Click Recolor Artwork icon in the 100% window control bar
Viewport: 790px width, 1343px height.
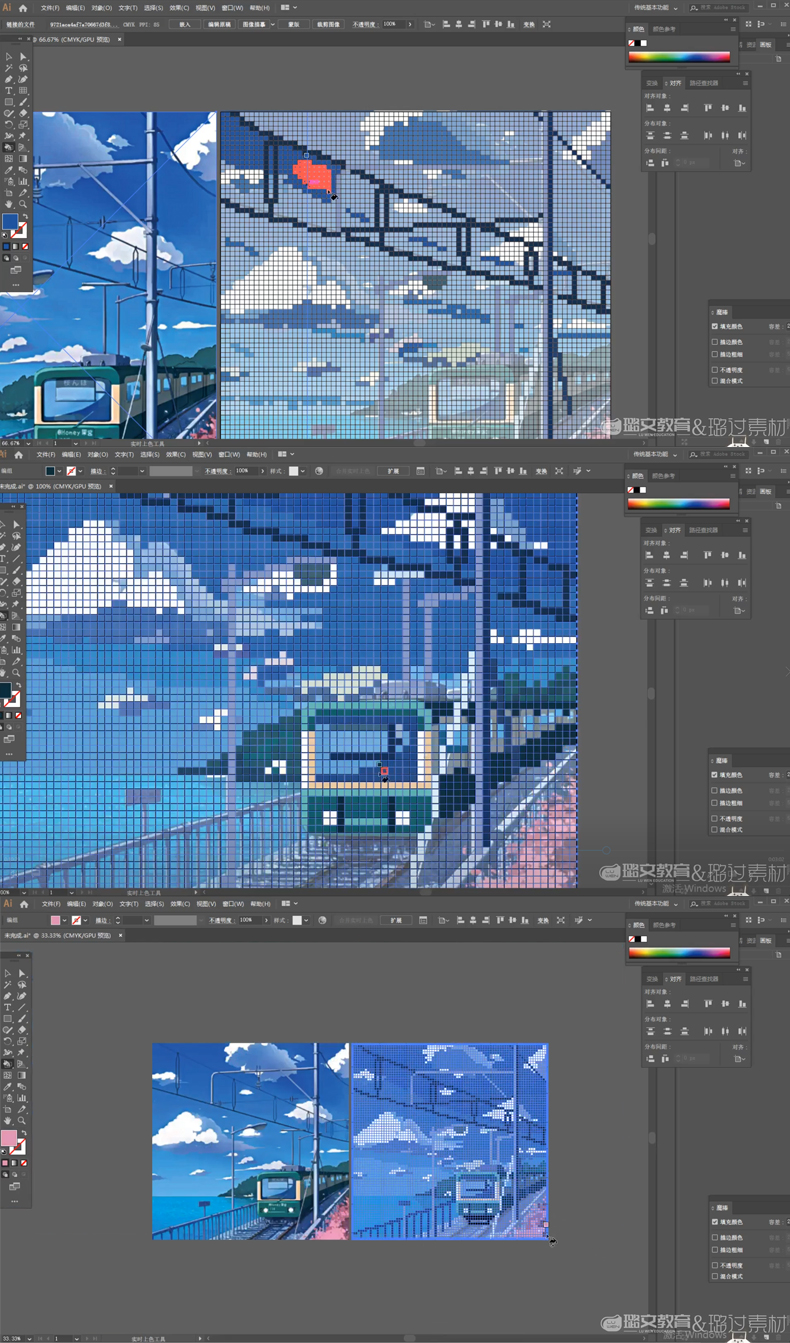pos(319,471)
